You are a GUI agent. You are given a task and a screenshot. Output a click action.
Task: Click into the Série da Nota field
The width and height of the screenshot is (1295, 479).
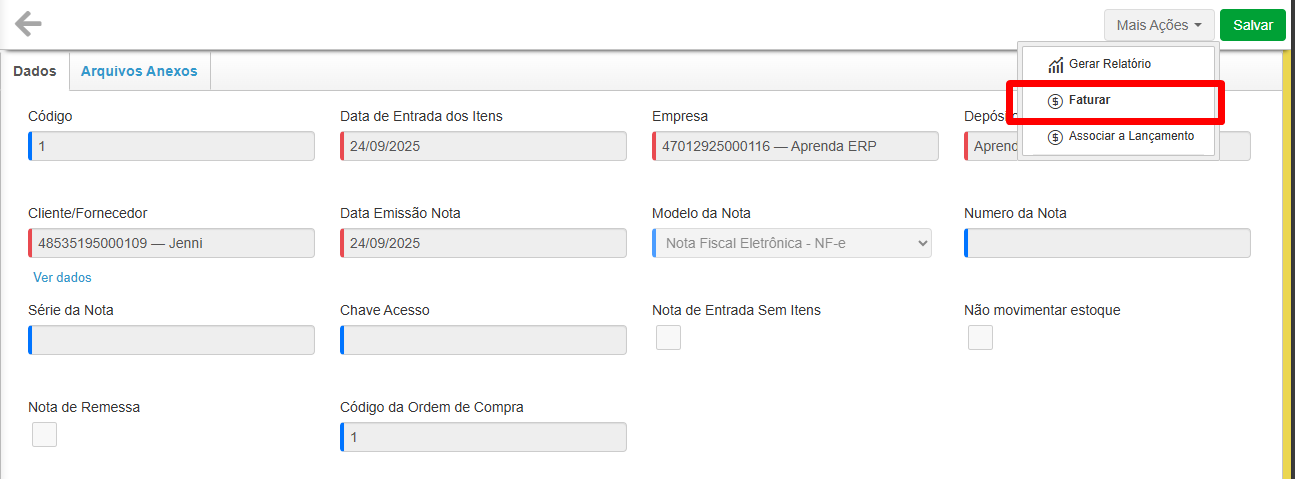tap(171, 340)
